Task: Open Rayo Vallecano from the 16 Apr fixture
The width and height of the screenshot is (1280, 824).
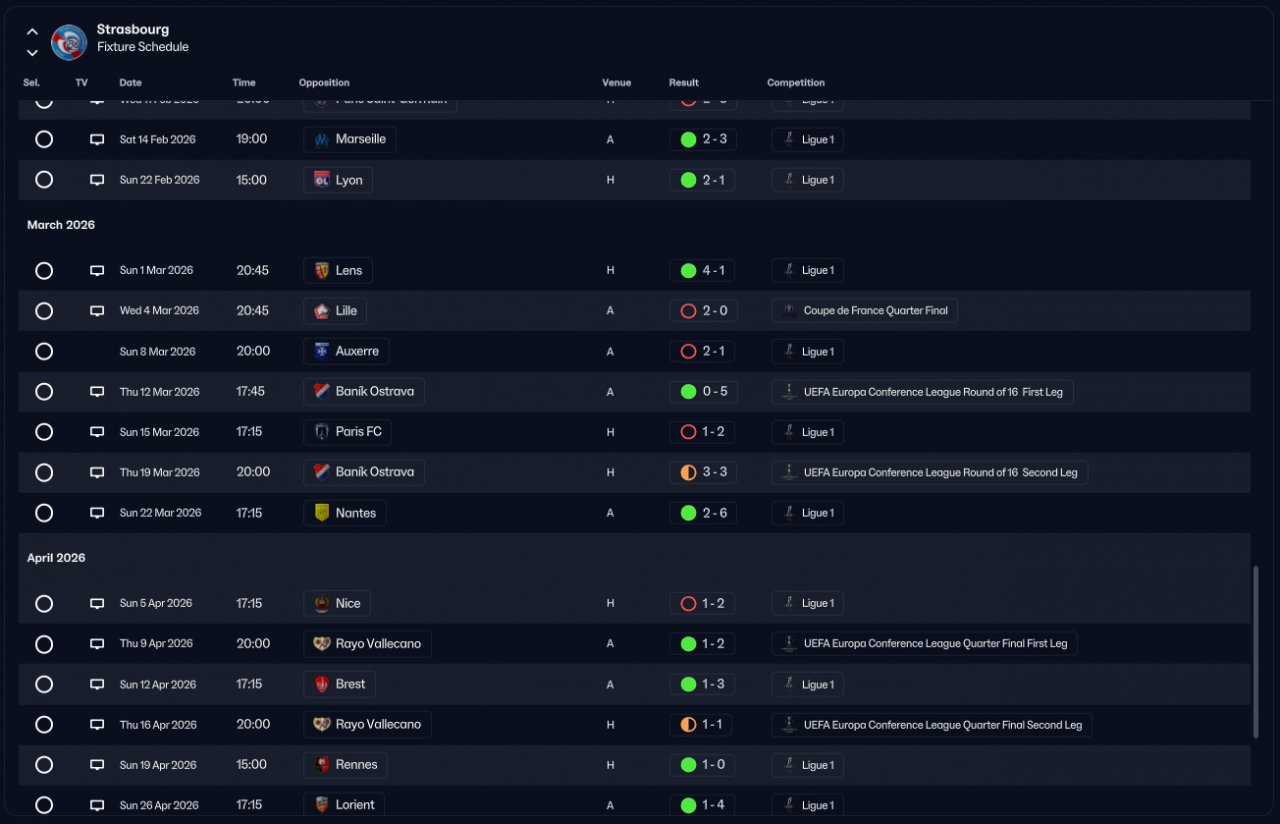Action: (368, 725)
